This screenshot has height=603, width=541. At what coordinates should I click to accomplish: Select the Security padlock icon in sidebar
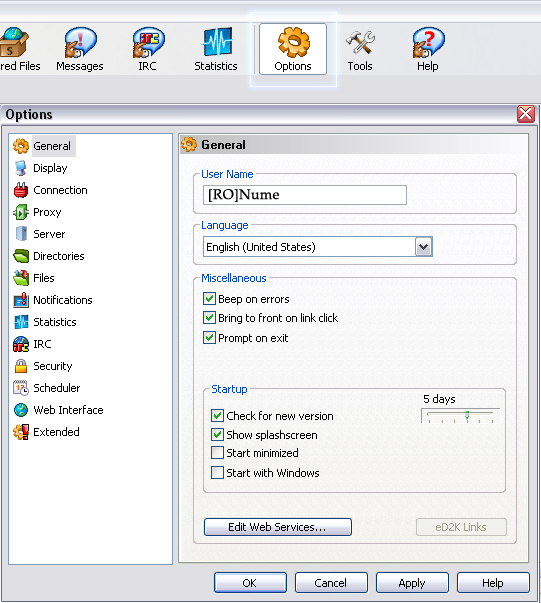click(x=21, y=366)
